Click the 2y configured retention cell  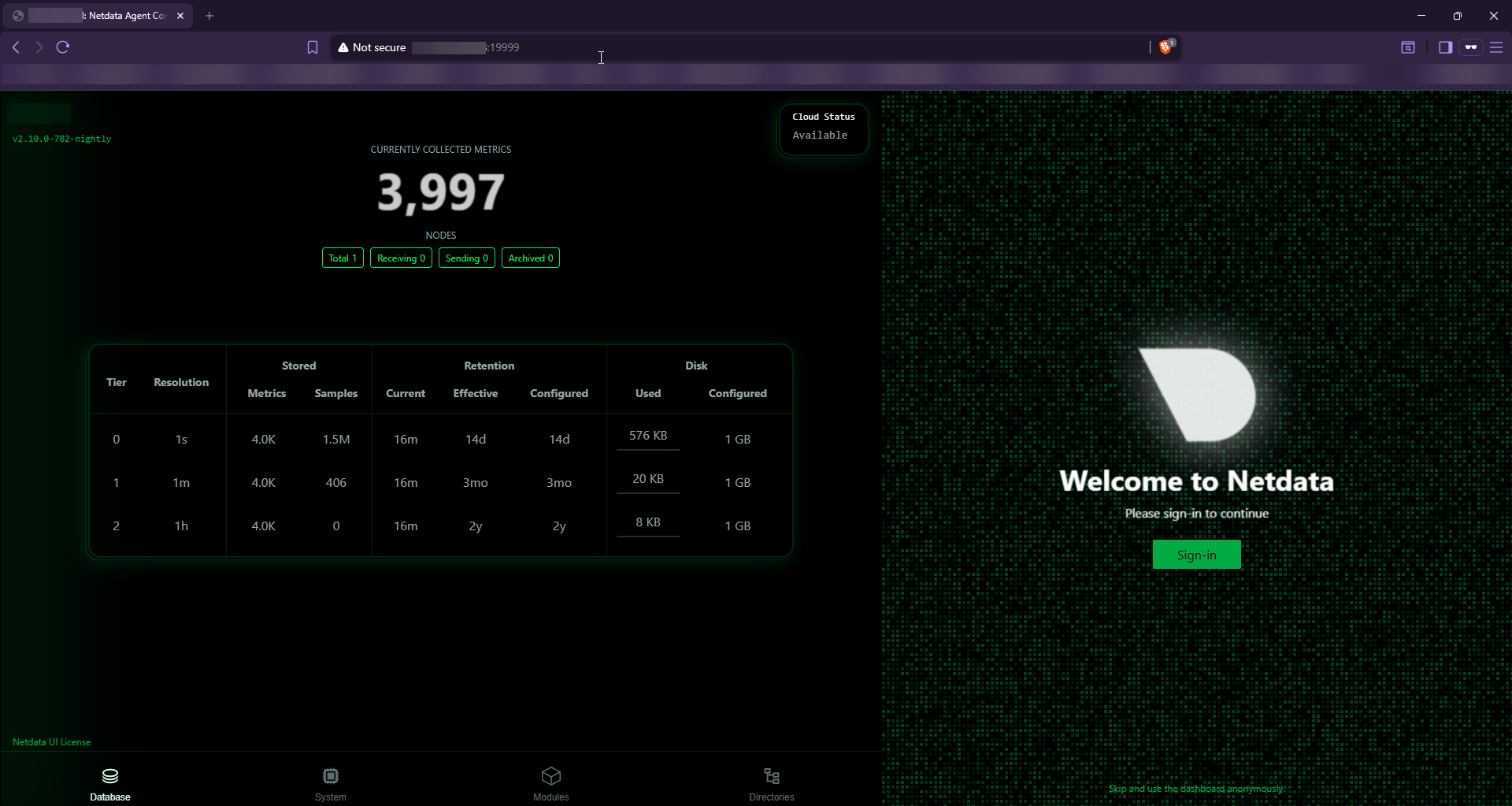tap(559, 526)
